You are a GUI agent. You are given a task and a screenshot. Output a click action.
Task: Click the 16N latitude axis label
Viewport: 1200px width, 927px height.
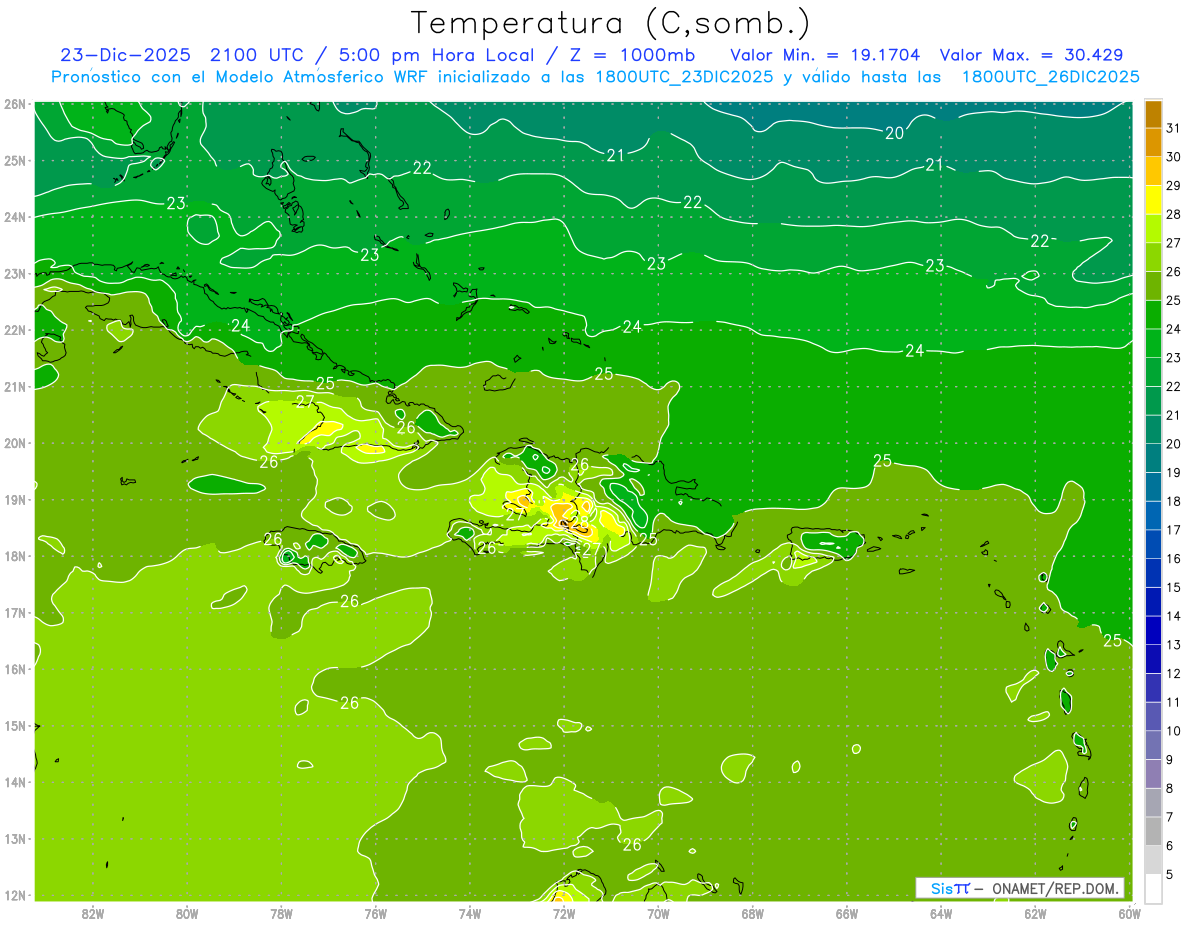click(14, 669)
